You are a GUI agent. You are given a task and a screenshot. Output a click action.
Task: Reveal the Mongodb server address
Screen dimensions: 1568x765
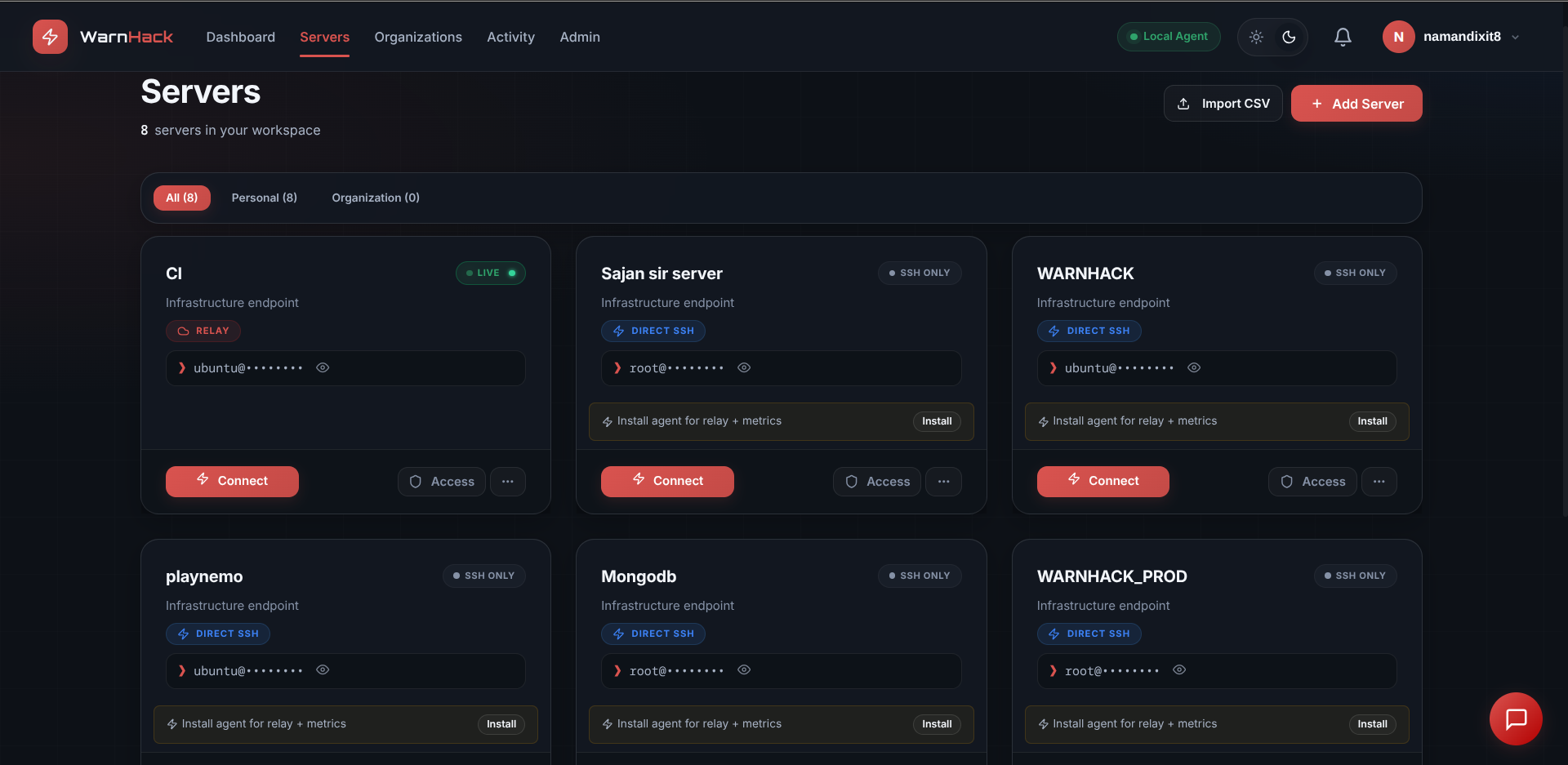point(744,670)
